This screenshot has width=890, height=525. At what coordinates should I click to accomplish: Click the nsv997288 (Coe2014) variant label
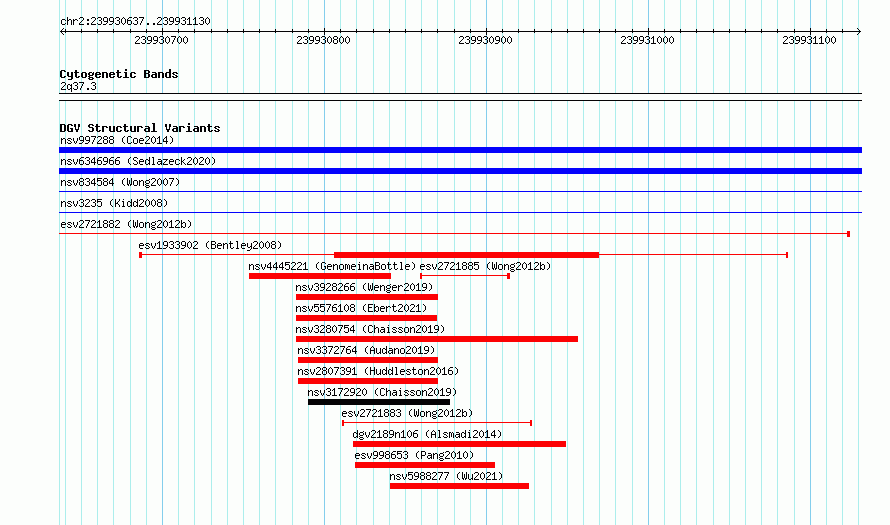[117, 140]
